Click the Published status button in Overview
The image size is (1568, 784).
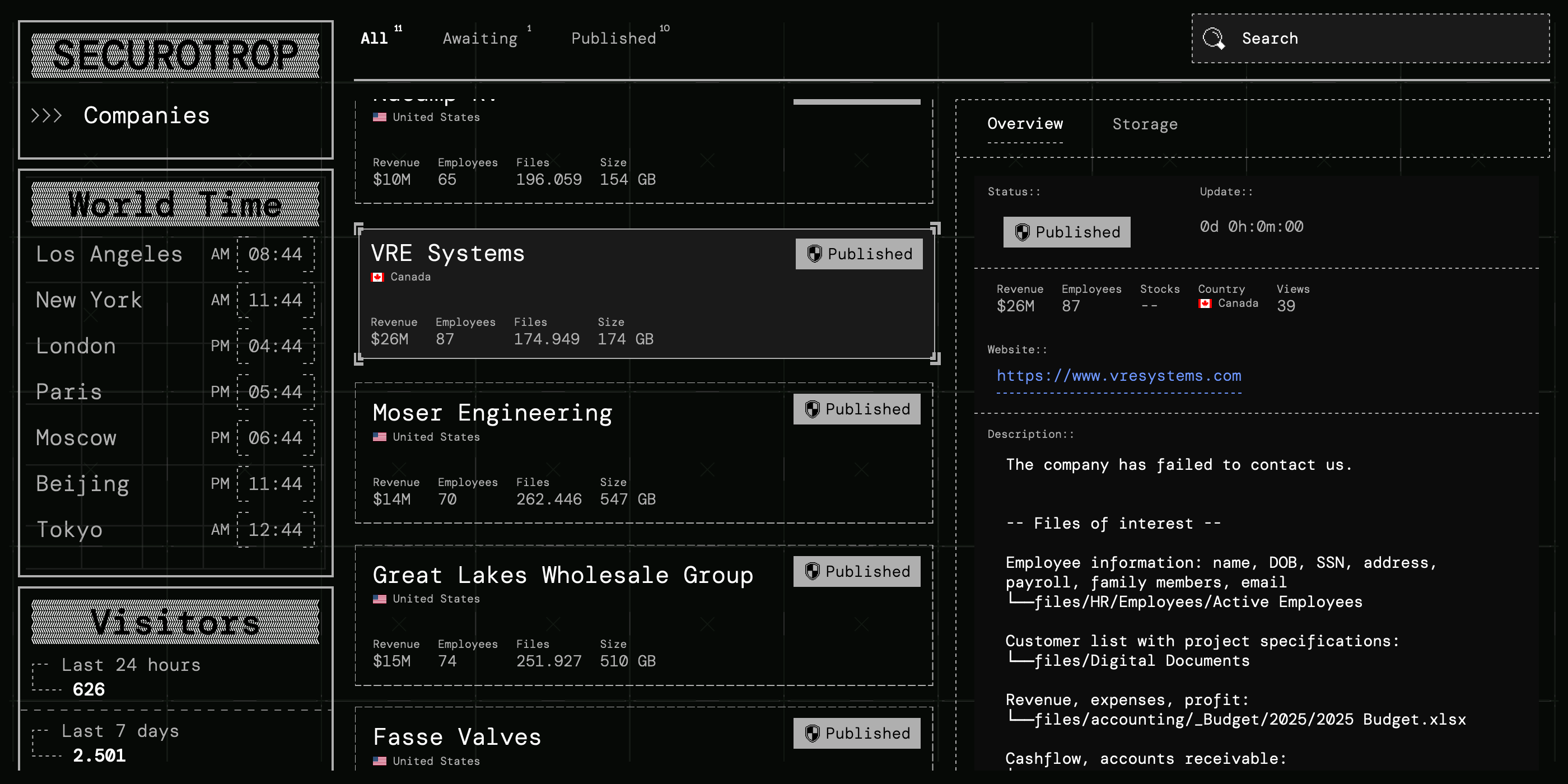click(1066, 232)
